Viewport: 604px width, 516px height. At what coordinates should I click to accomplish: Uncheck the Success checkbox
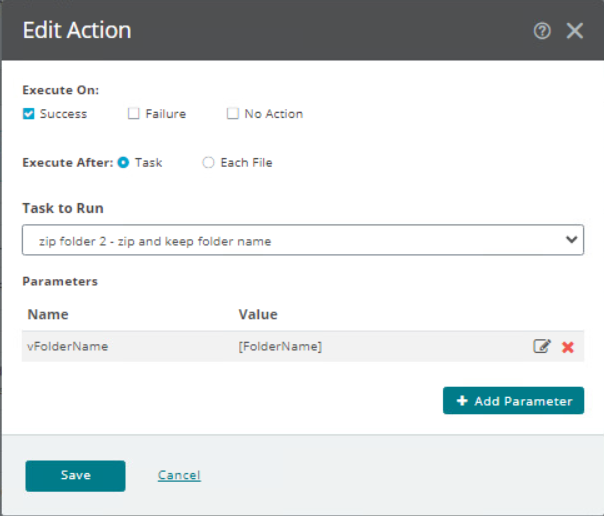[x=29, y=114]
